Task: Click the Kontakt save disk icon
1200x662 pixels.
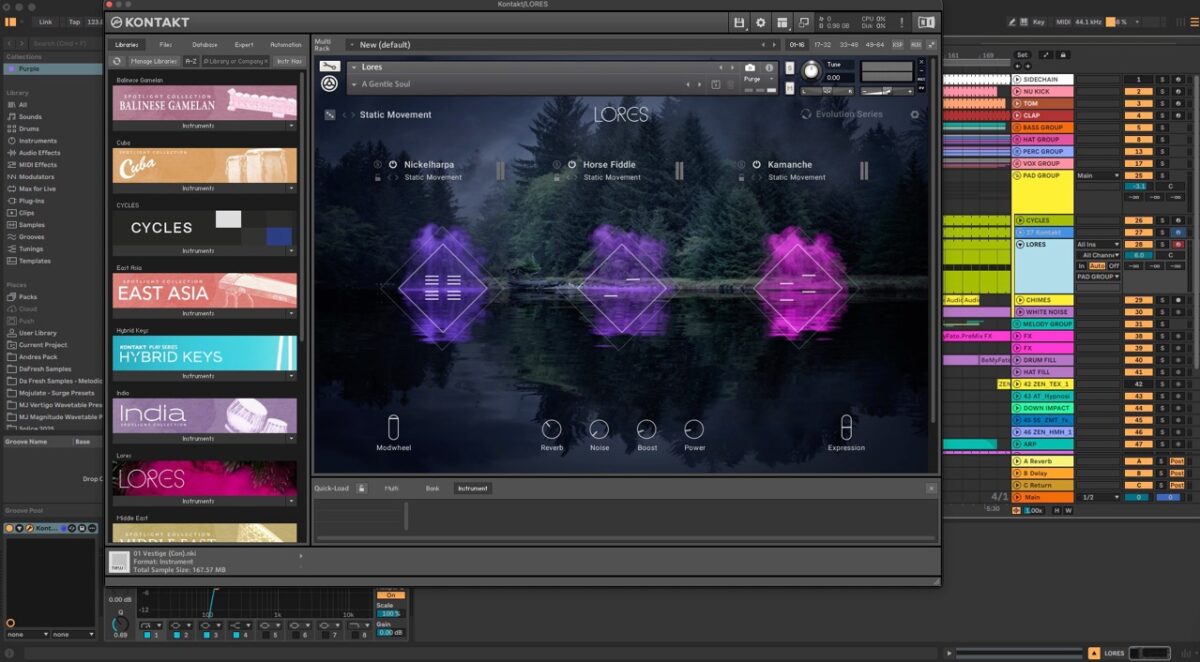Action: coord(739,22)
